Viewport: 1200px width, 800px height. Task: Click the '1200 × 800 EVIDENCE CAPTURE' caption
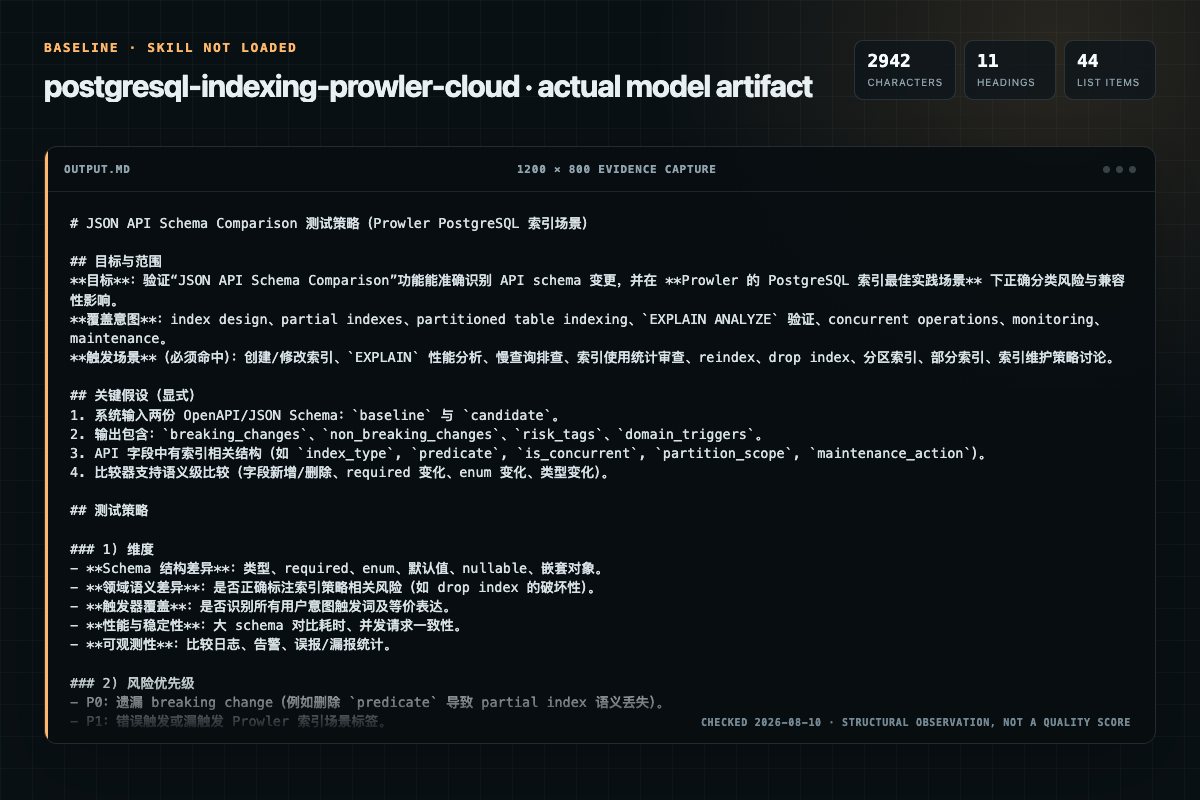pyautogui.click(x=616, y=169)
